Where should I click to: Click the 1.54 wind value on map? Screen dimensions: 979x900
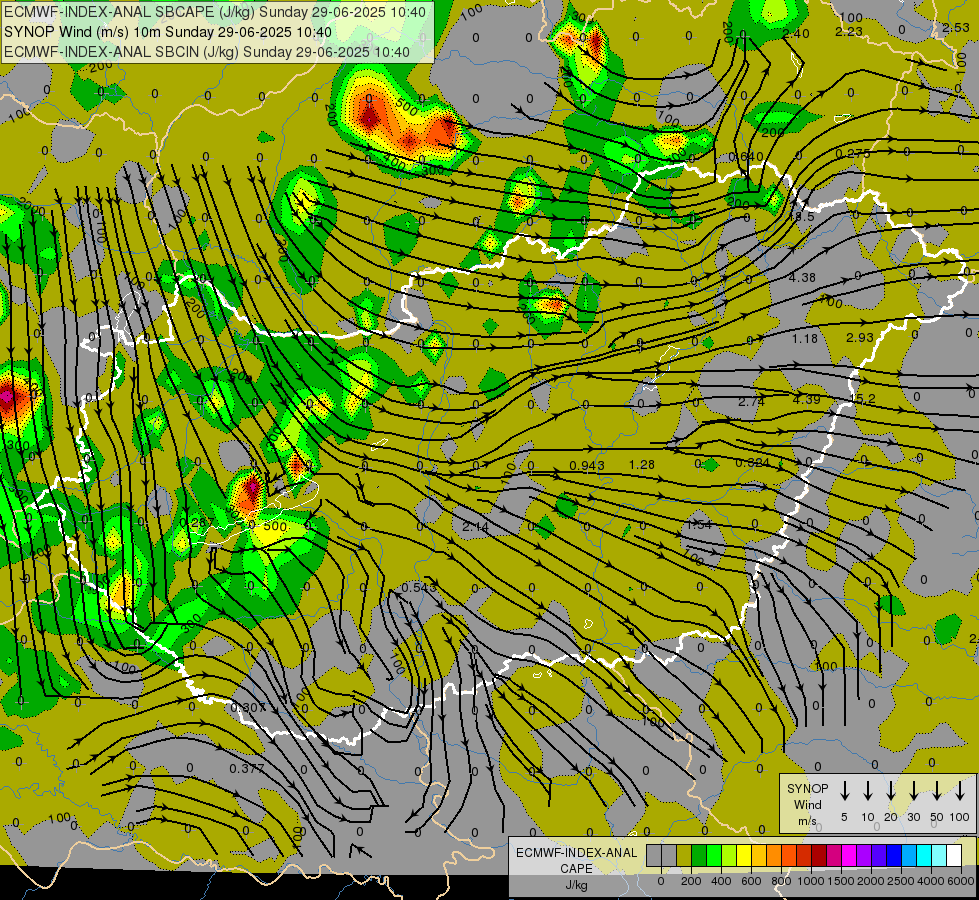(699, 525)
